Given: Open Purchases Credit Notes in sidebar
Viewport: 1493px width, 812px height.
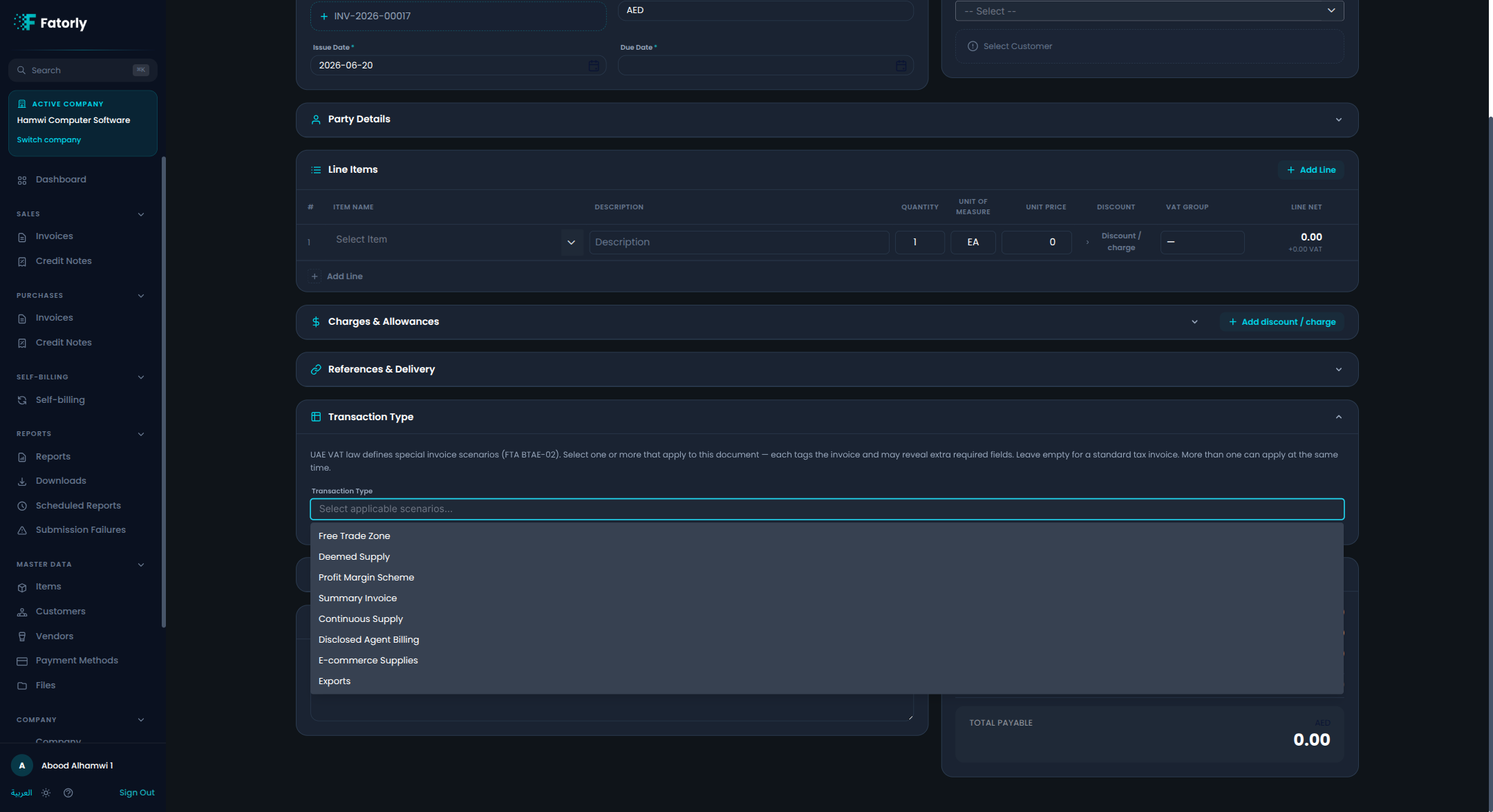Looking at the screenshot, I should coord(64,343).
